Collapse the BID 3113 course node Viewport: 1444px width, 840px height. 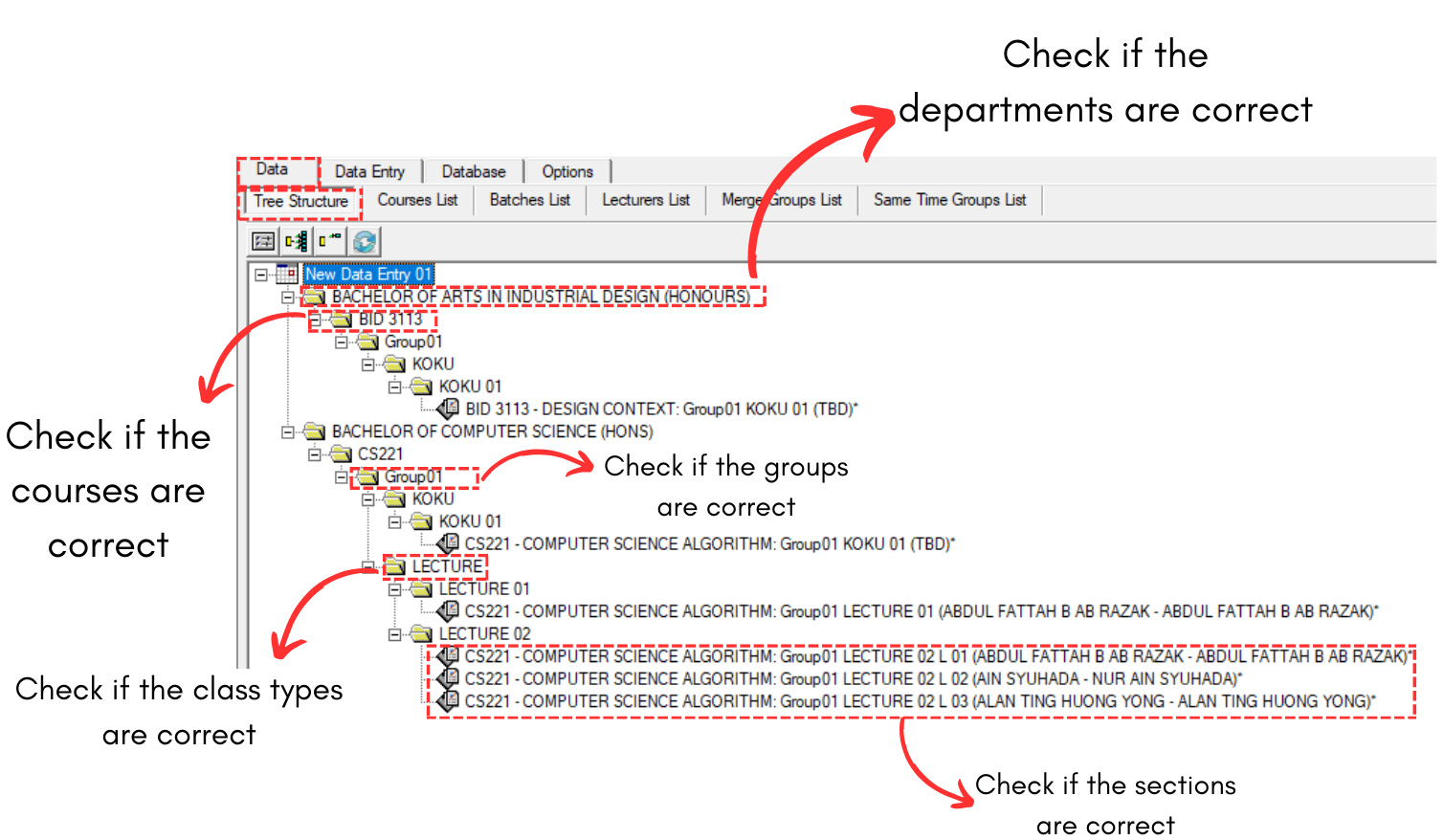315,320
